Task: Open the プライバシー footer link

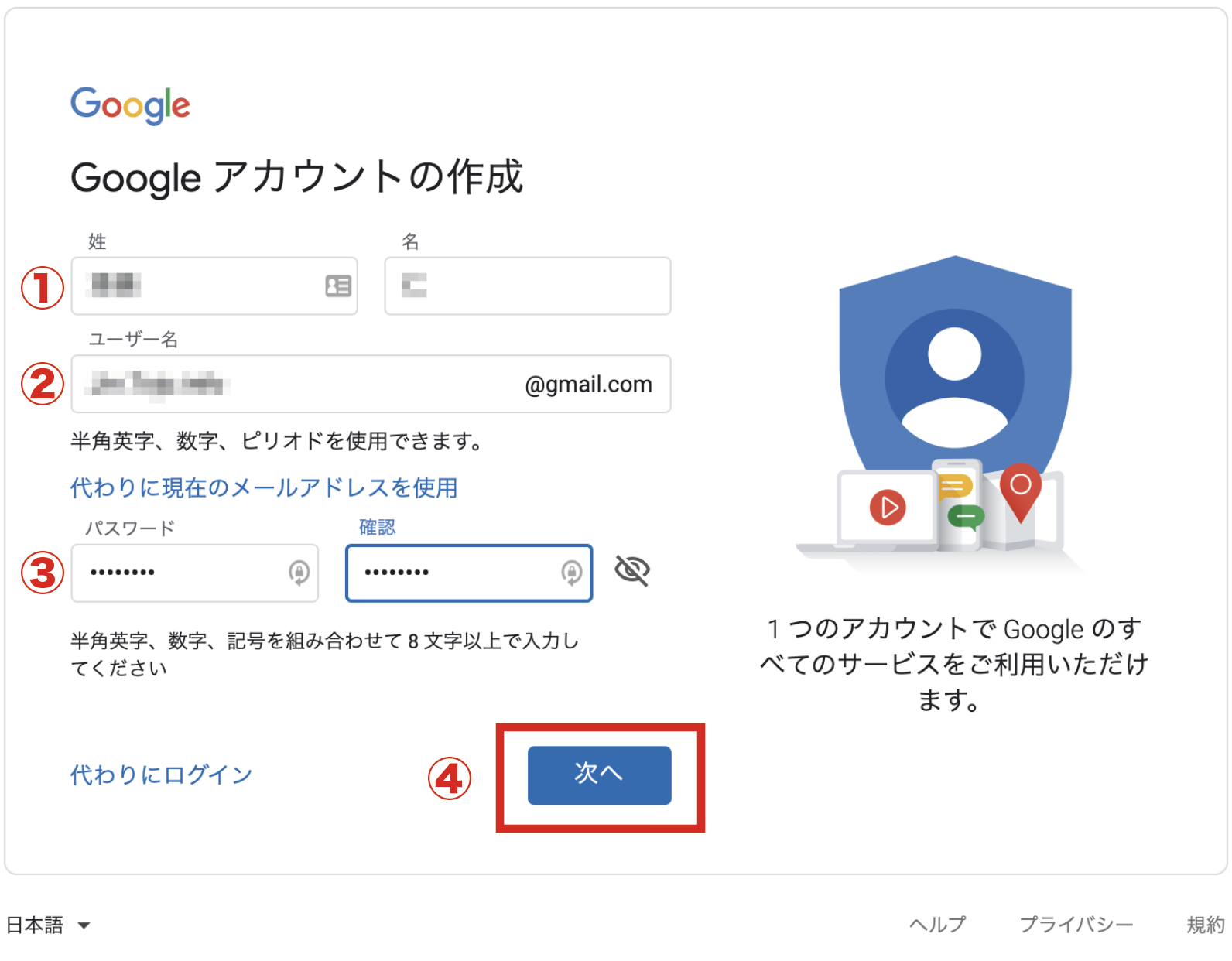Action: pyautogui.click(x=1076, y=925)
